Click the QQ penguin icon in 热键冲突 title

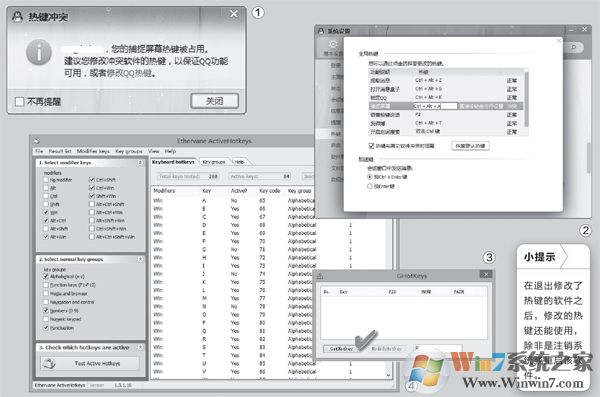coord(17,16)
